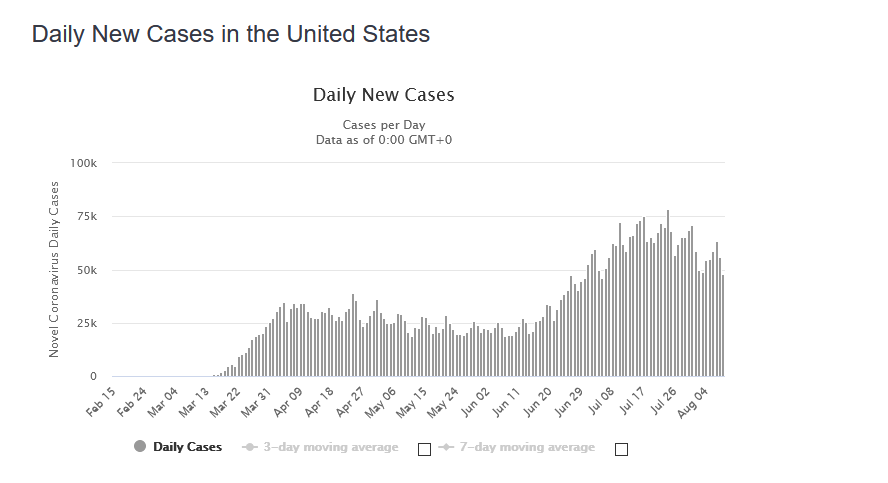Click the 3-day moving average line marker icon

click(249, 447)
